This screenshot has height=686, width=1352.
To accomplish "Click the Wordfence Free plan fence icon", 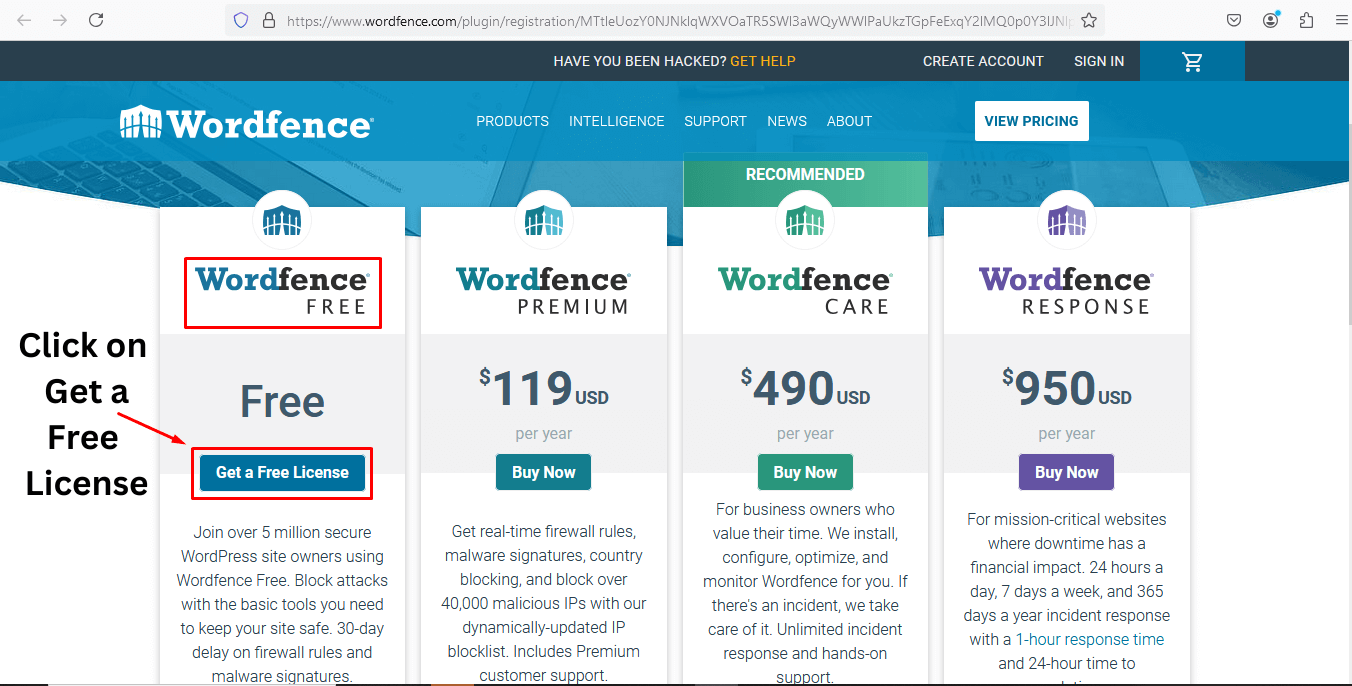I will pyautogui.click(x=281, y=219).
